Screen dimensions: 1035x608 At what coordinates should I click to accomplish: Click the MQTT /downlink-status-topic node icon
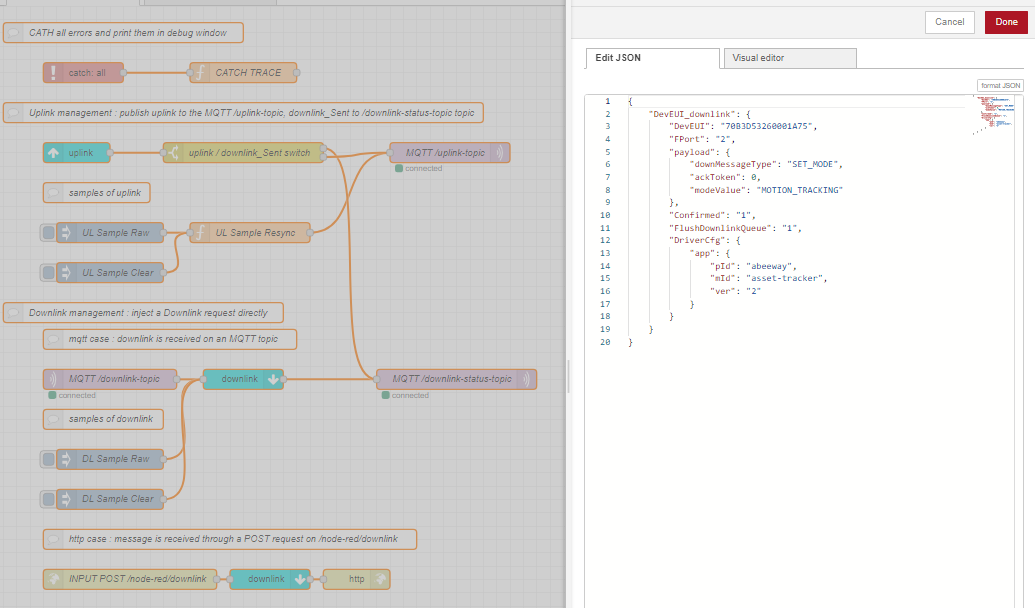525,379
